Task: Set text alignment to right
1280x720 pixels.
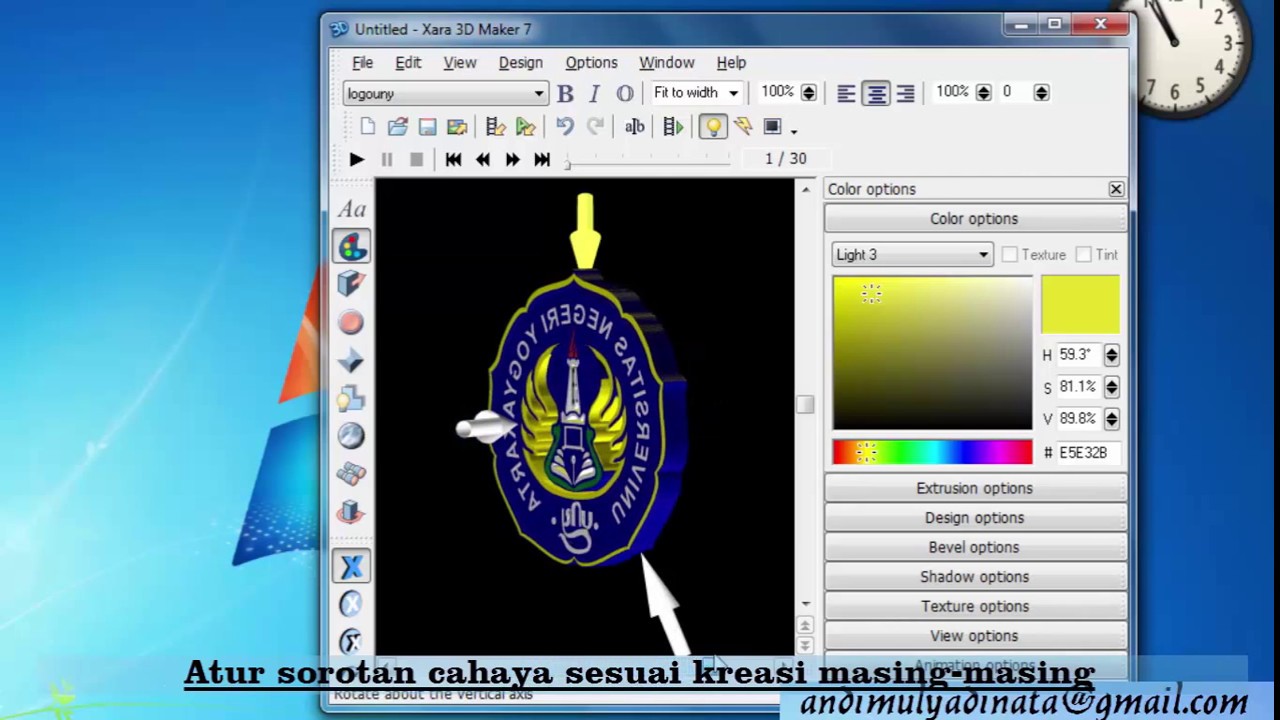Action: point(906,93)
